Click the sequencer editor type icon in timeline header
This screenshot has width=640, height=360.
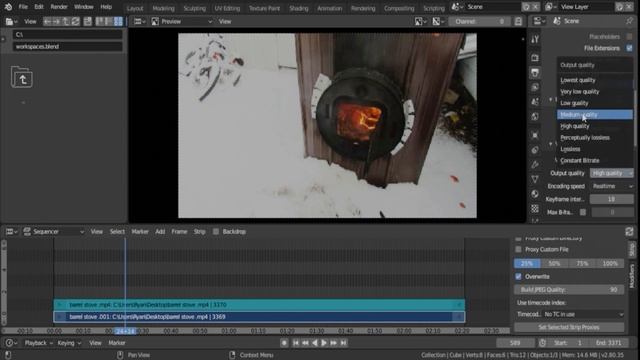[x=11, y=232]
